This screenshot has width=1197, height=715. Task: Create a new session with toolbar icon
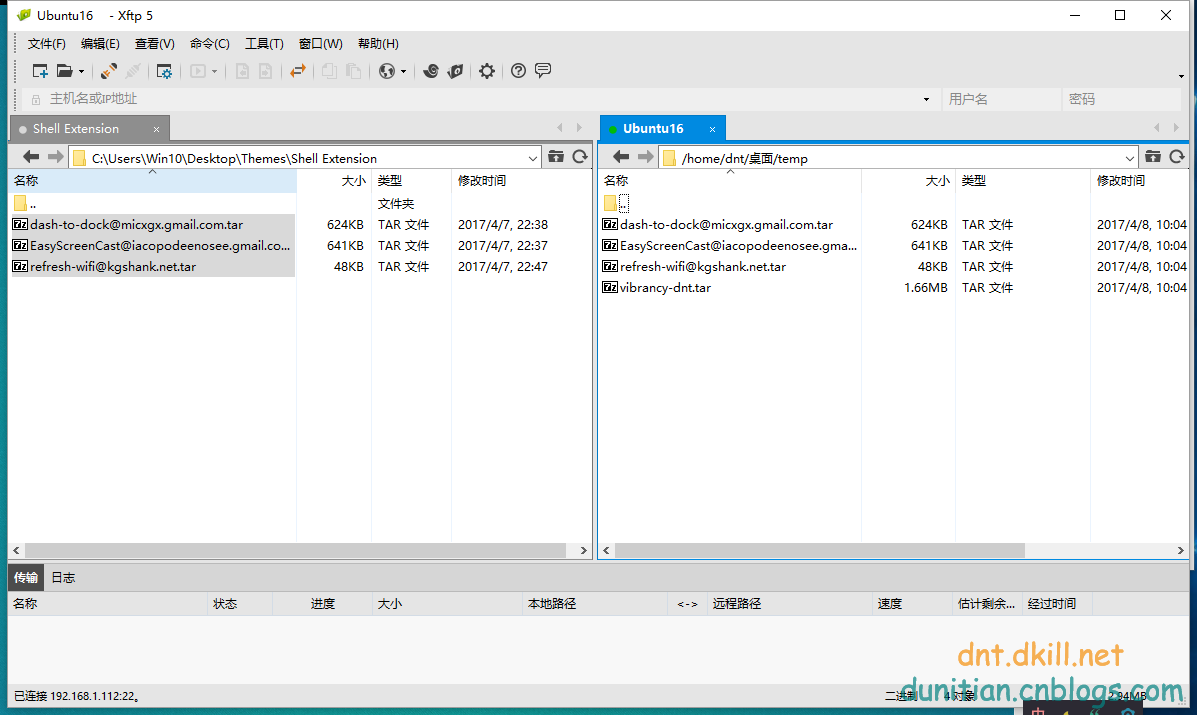[x=40, y=71]
